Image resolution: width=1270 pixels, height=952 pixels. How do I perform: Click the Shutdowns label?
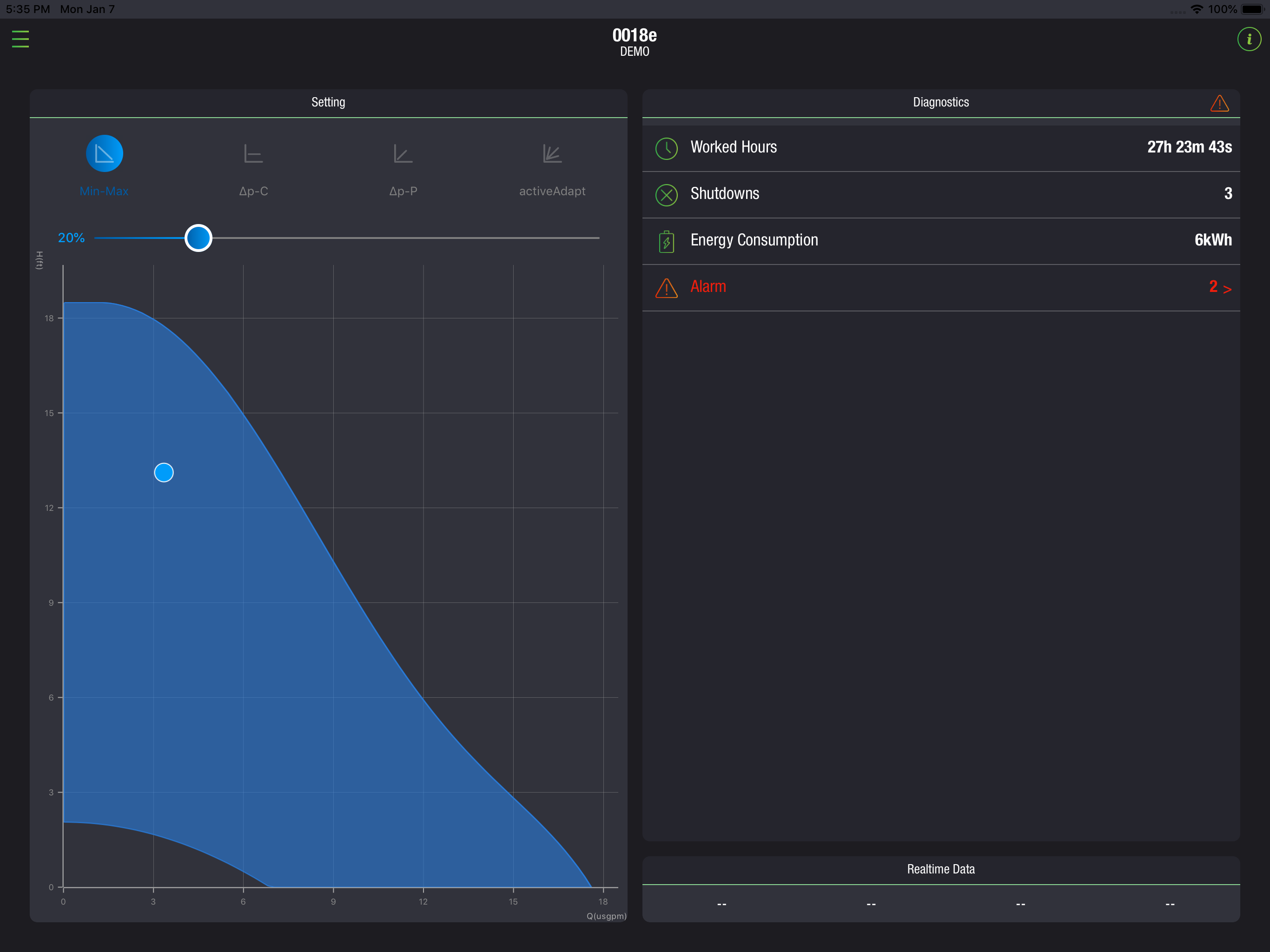(x=725, y=193)
